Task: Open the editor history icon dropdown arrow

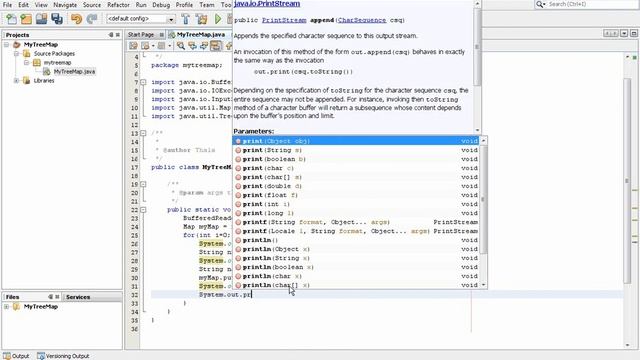Action: coord(153,46)
